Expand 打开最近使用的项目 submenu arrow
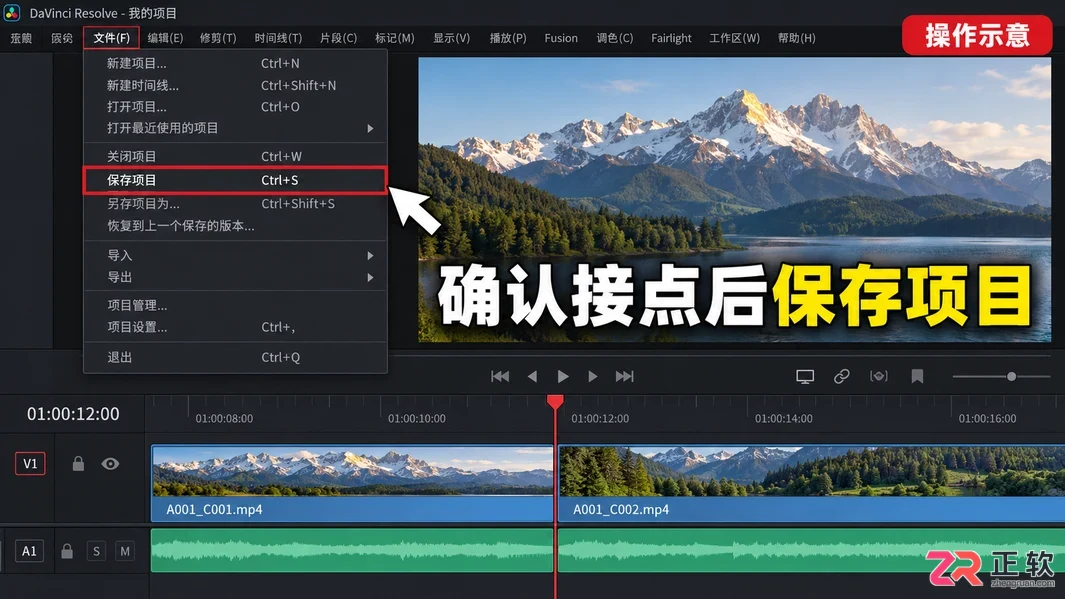1065x599 pixels. tap(370, 128)
